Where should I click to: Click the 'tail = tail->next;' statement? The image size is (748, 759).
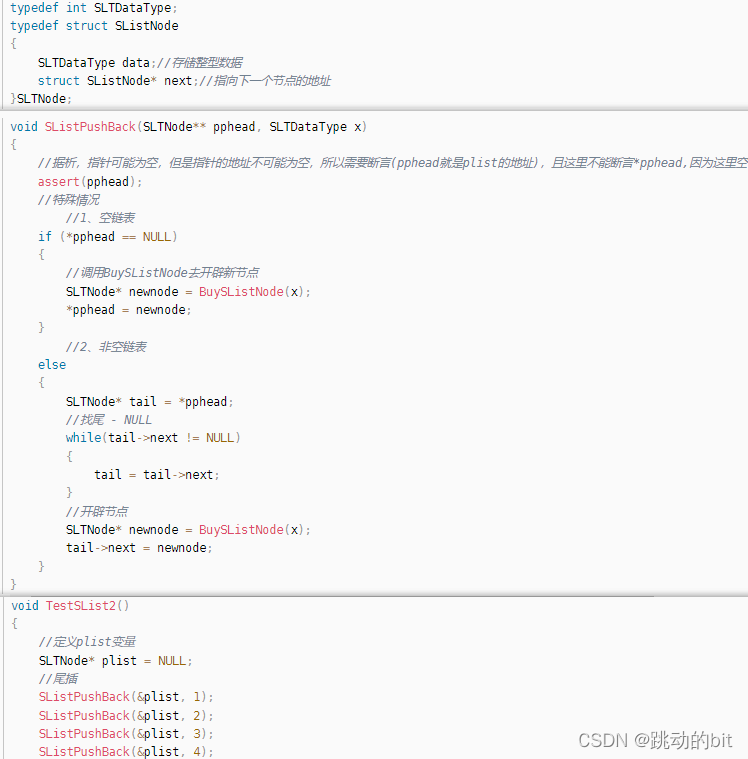click(x=157, y=474)
